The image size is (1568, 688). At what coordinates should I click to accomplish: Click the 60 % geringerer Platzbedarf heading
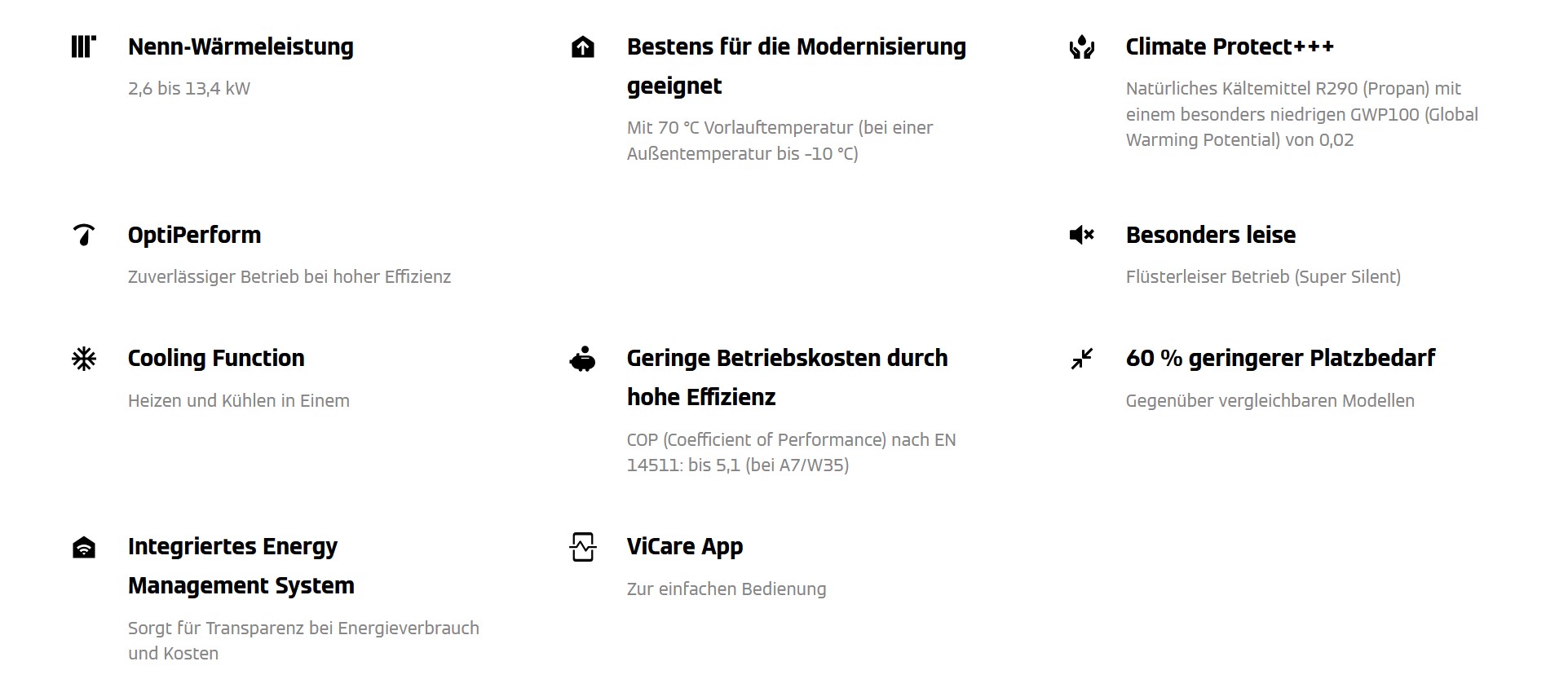point(1280,359)
